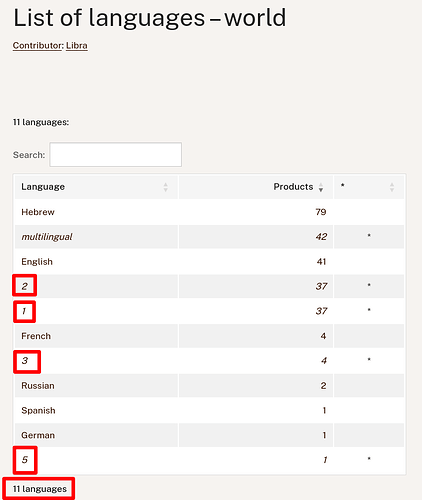Open the Libra contributor link

pyautogui.click(x=77, y=45)
